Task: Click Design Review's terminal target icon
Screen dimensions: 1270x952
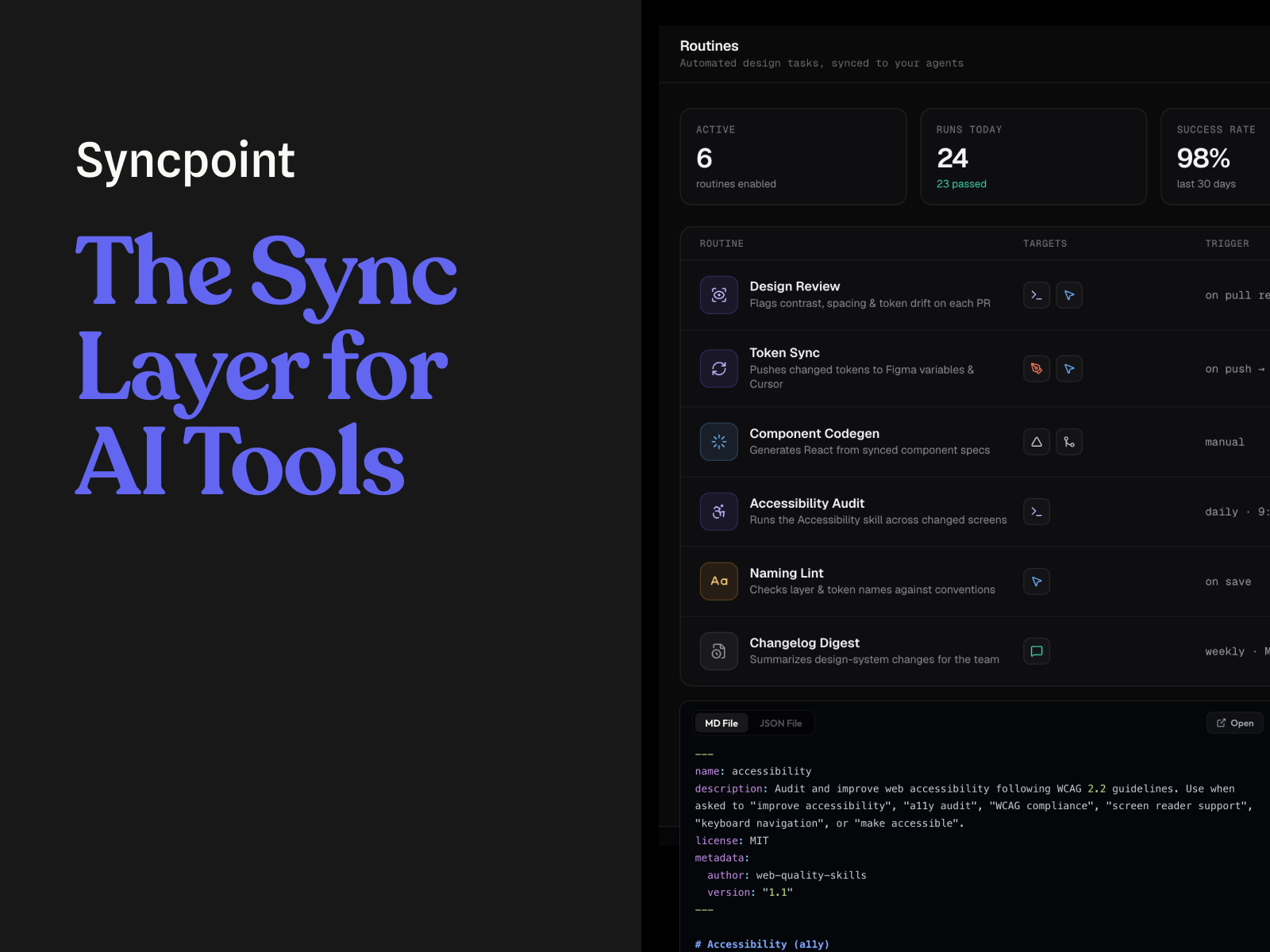Action: click(1037, 295)
